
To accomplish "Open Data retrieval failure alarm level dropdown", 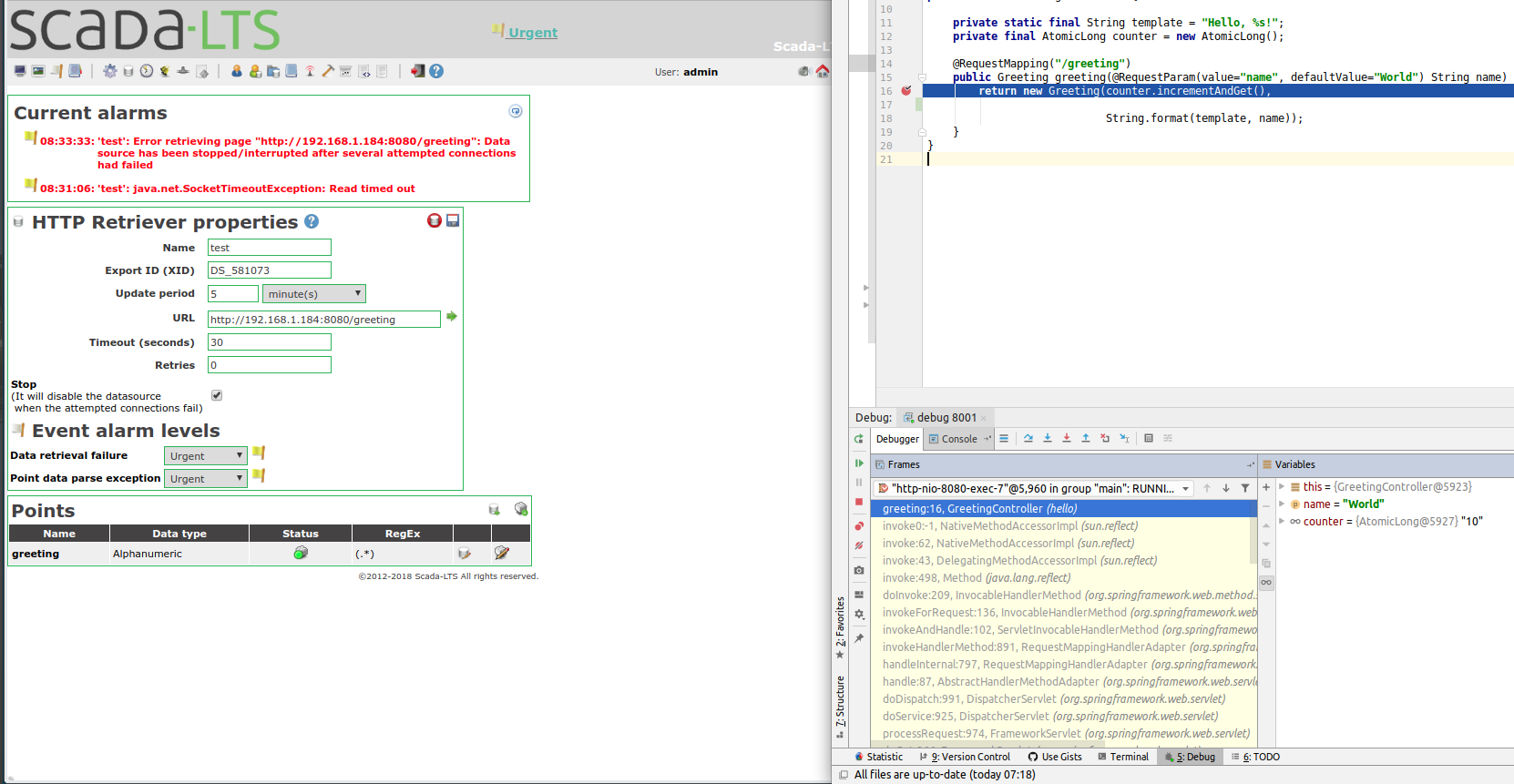I will (x=206, y=456).
